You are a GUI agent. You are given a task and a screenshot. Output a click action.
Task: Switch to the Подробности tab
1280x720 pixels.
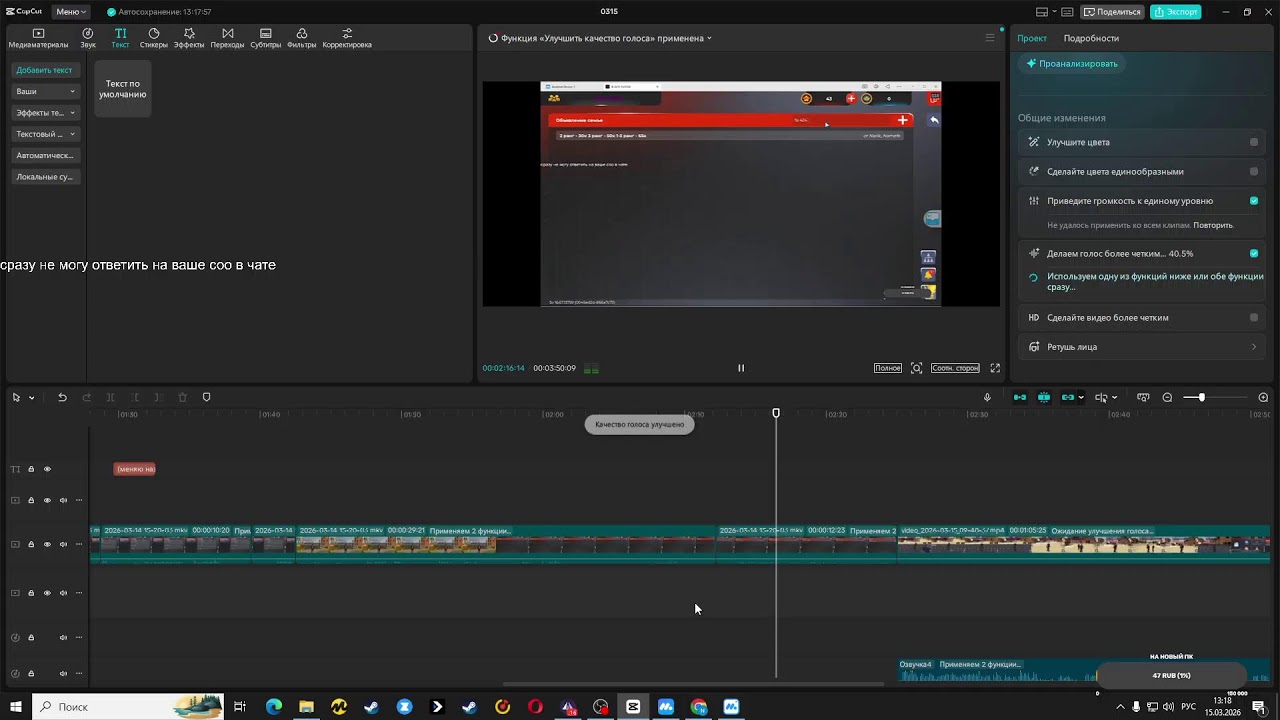pyautogui.click(x=1091, y=38)
